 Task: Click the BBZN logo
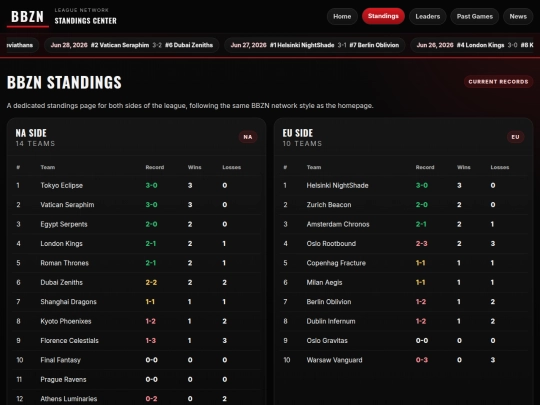click(x=28, y=17)
